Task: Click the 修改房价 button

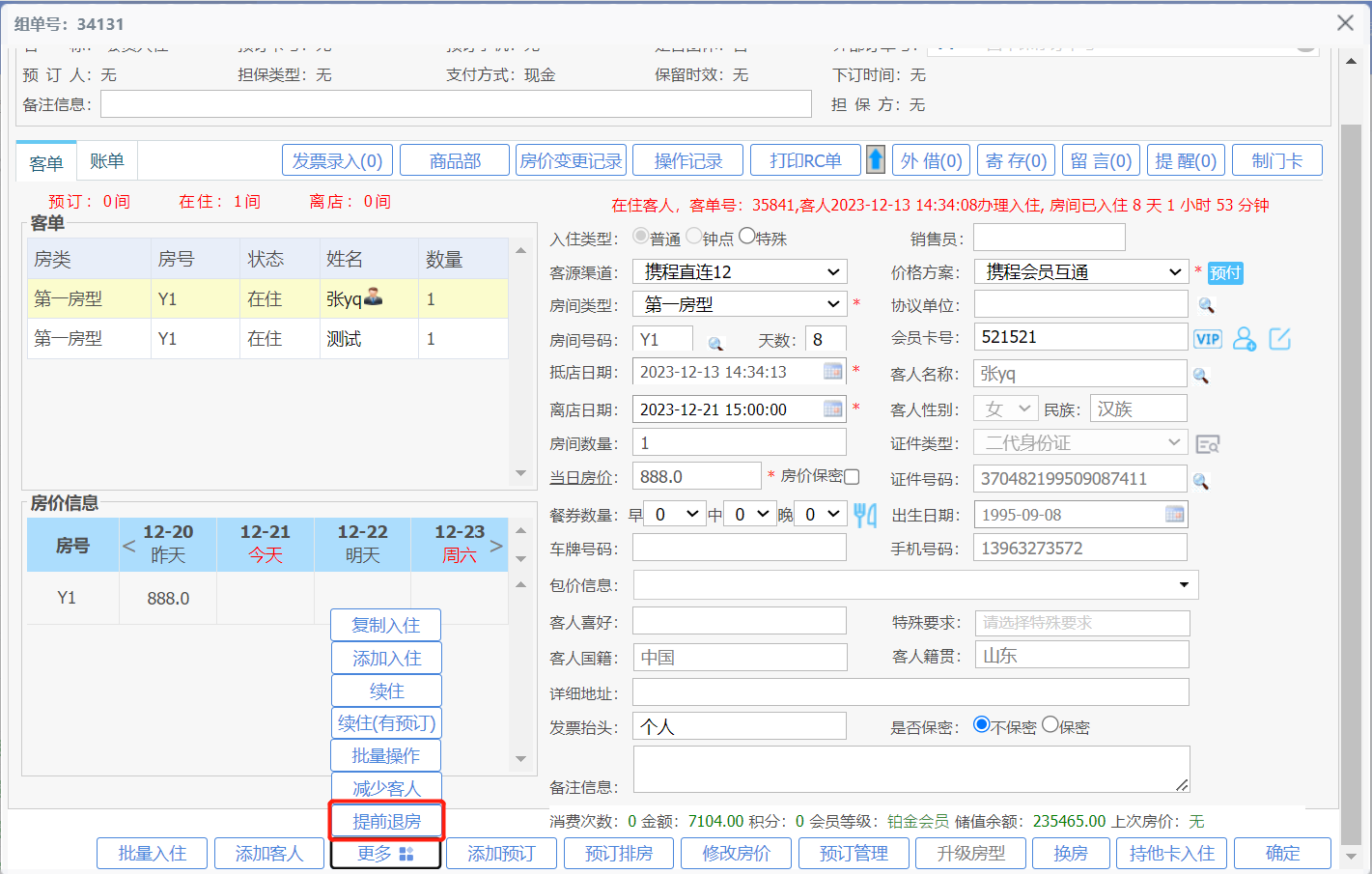Action: tap(736, 854)
